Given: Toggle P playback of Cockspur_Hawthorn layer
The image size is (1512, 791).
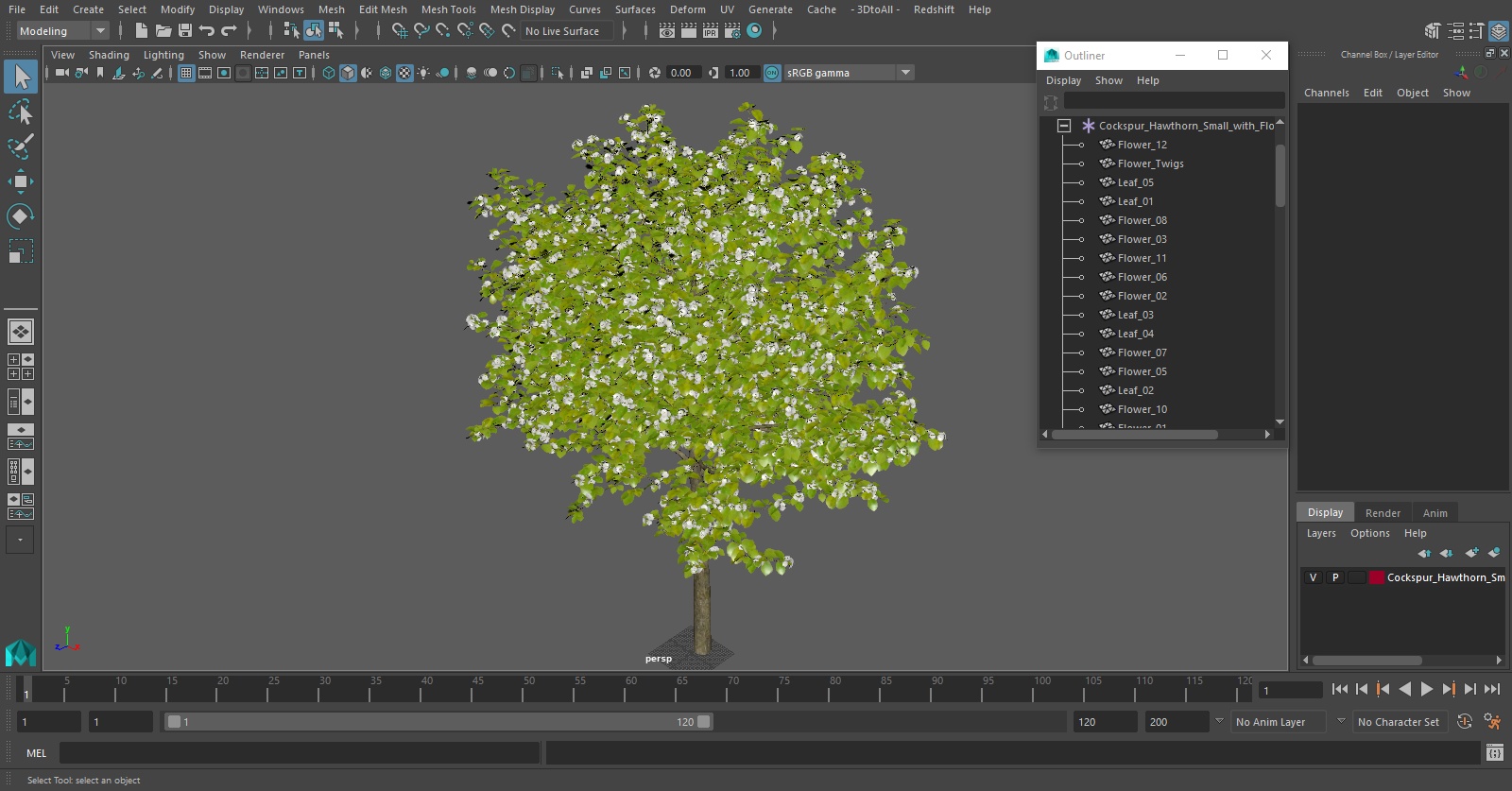Looking at the screenshot, I should [1335, 577].
